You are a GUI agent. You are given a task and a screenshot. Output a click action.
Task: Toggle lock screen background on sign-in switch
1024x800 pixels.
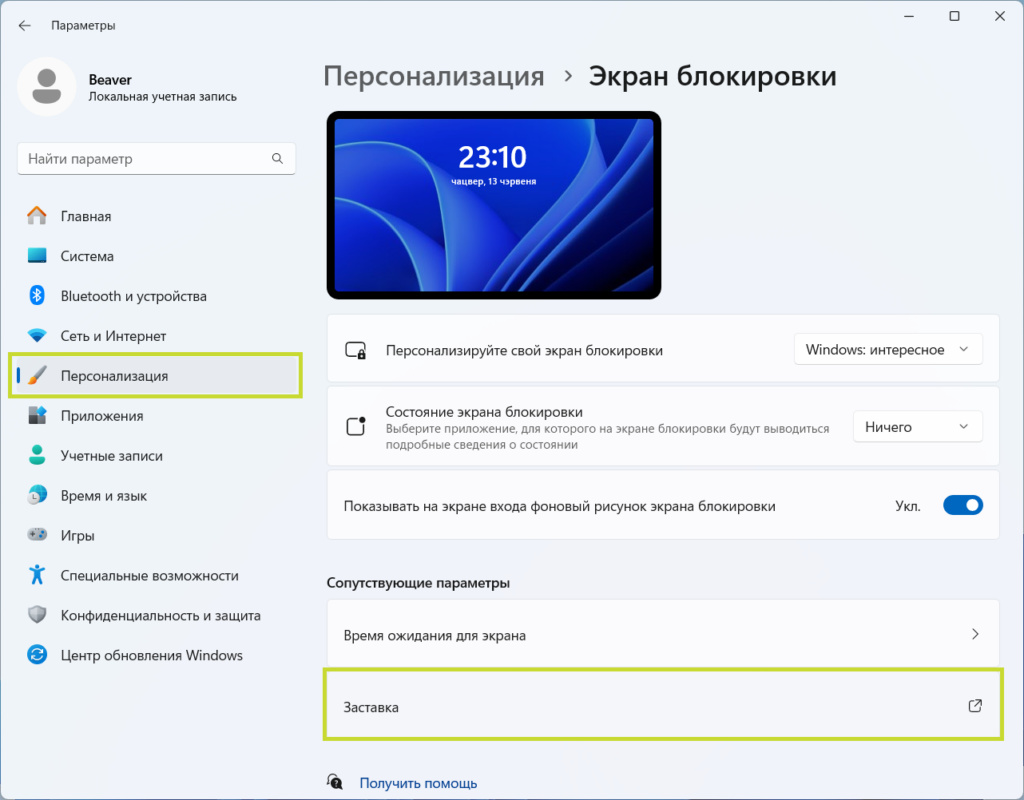(963, 505)
